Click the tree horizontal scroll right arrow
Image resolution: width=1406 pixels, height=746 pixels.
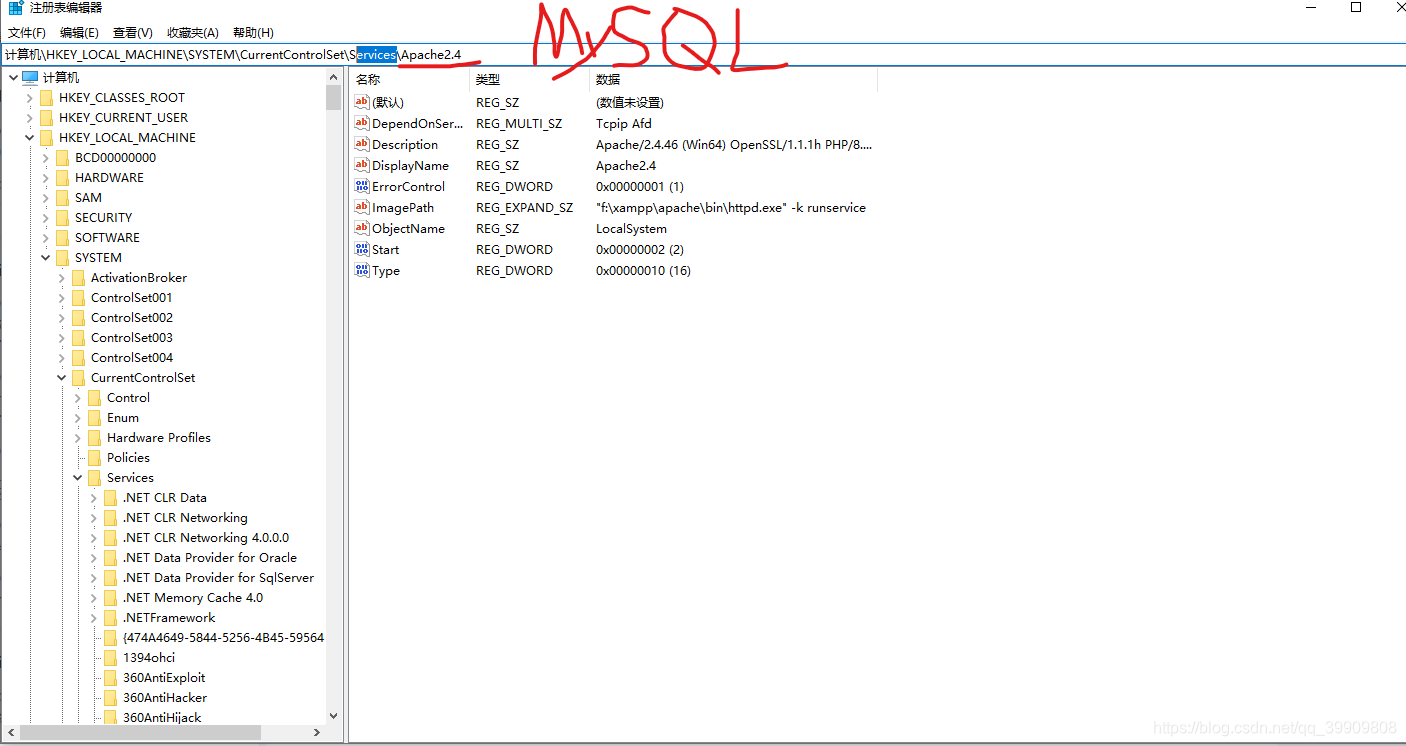(317, 733)
